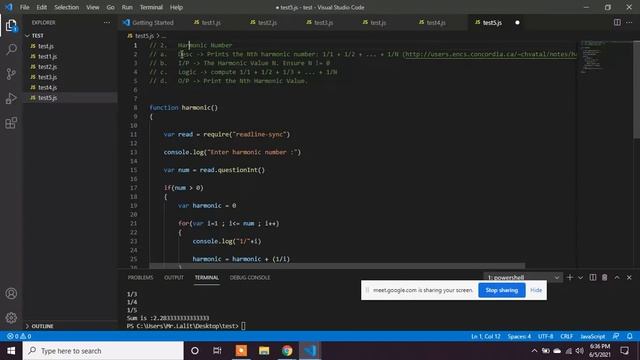
Task: Split the editor right
Action: pyautogui.click(x=617, y=22)
